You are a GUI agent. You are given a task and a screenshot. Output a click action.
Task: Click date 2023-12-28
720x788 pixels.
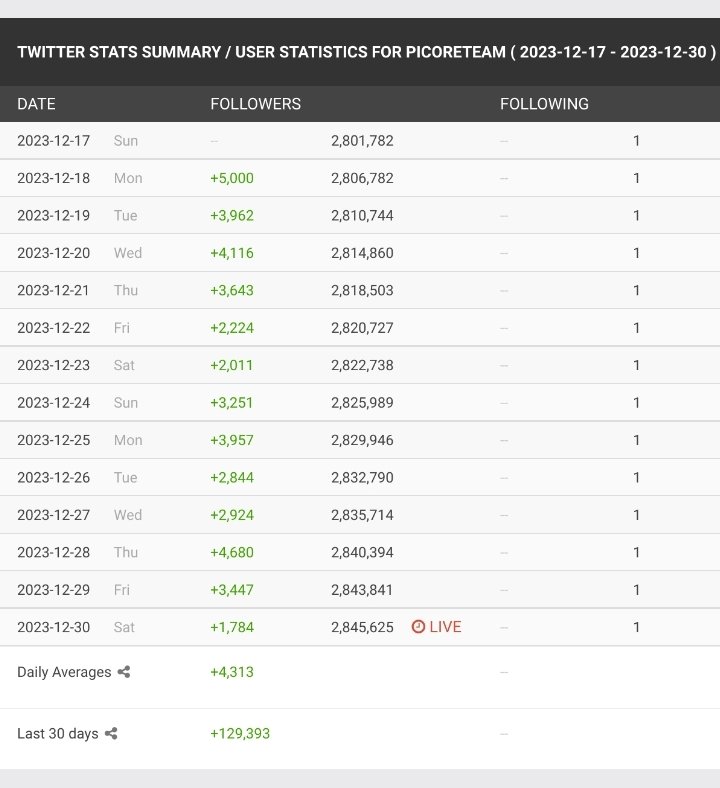click(53, 552)
